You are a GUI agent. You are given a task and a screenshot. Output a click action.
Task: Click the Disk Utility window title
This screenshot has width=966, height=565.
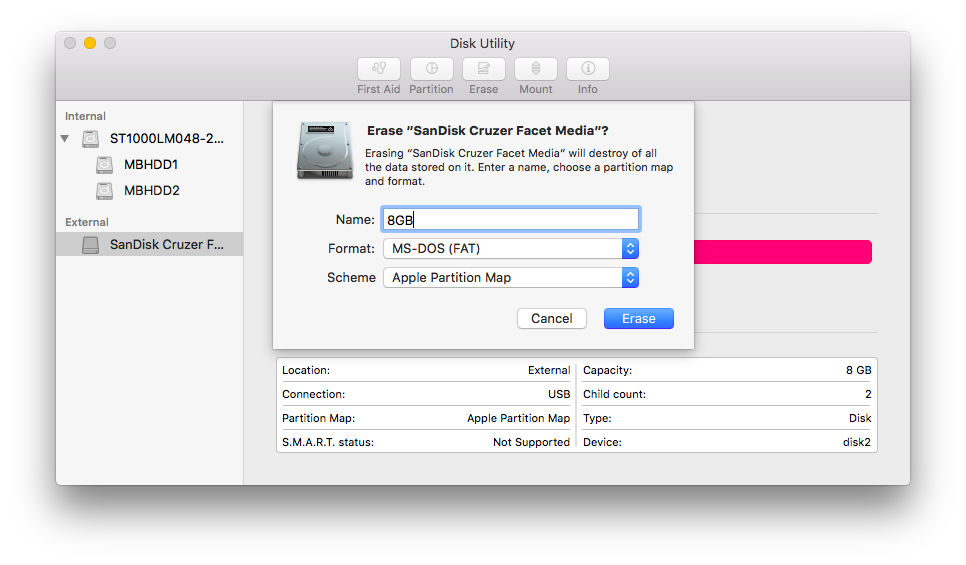[x=482, y=44]
